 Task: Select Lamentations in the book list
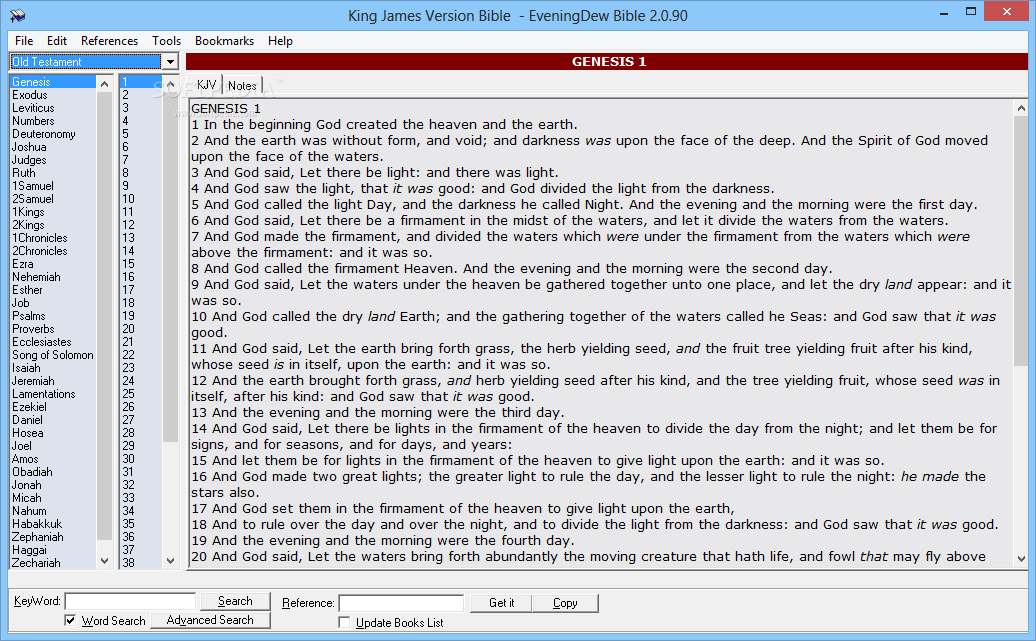[x=53, y=394]
